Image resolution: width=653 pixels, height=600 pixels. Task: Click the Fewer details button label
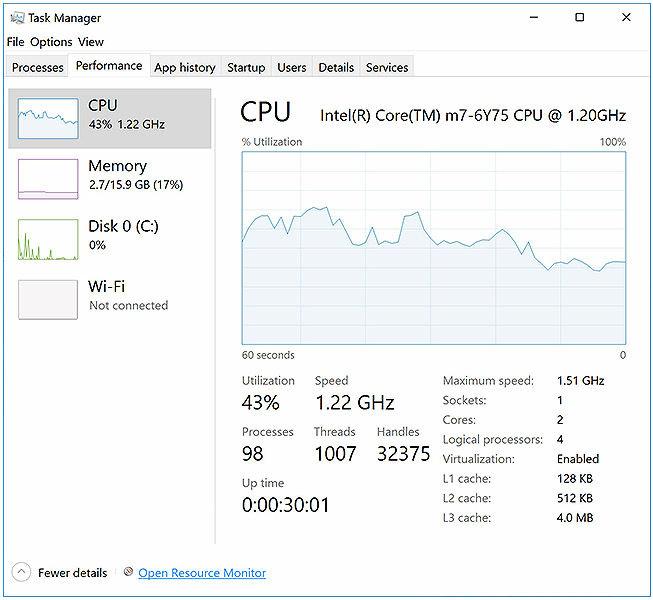pyautogui.click(x=72, y=573)
